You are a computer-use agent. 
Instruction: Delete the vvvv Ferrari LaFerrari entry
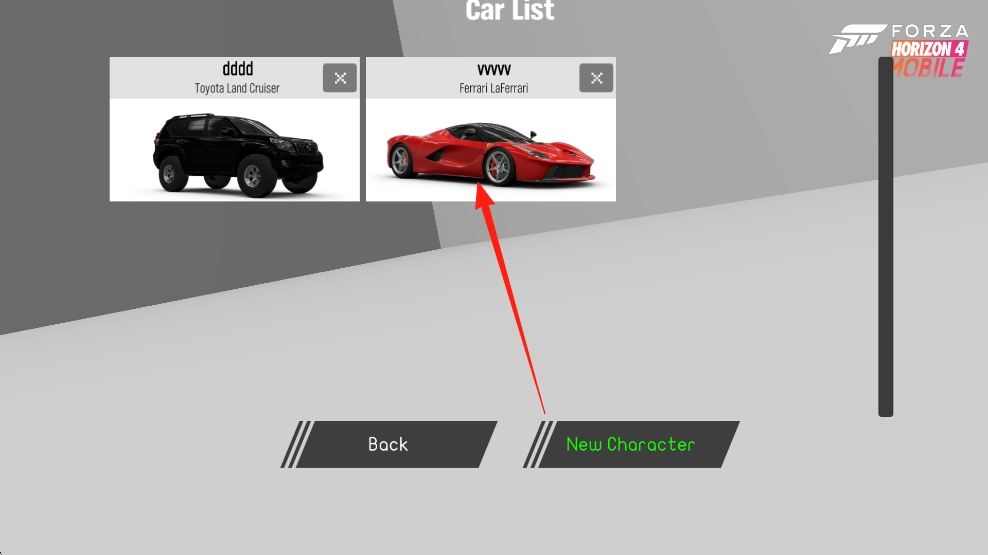[x=596, y=78]
